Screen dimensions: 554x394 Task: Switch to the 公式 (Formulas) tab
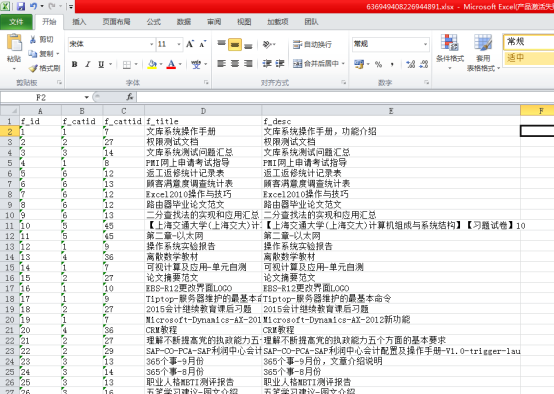pos(154,22)
